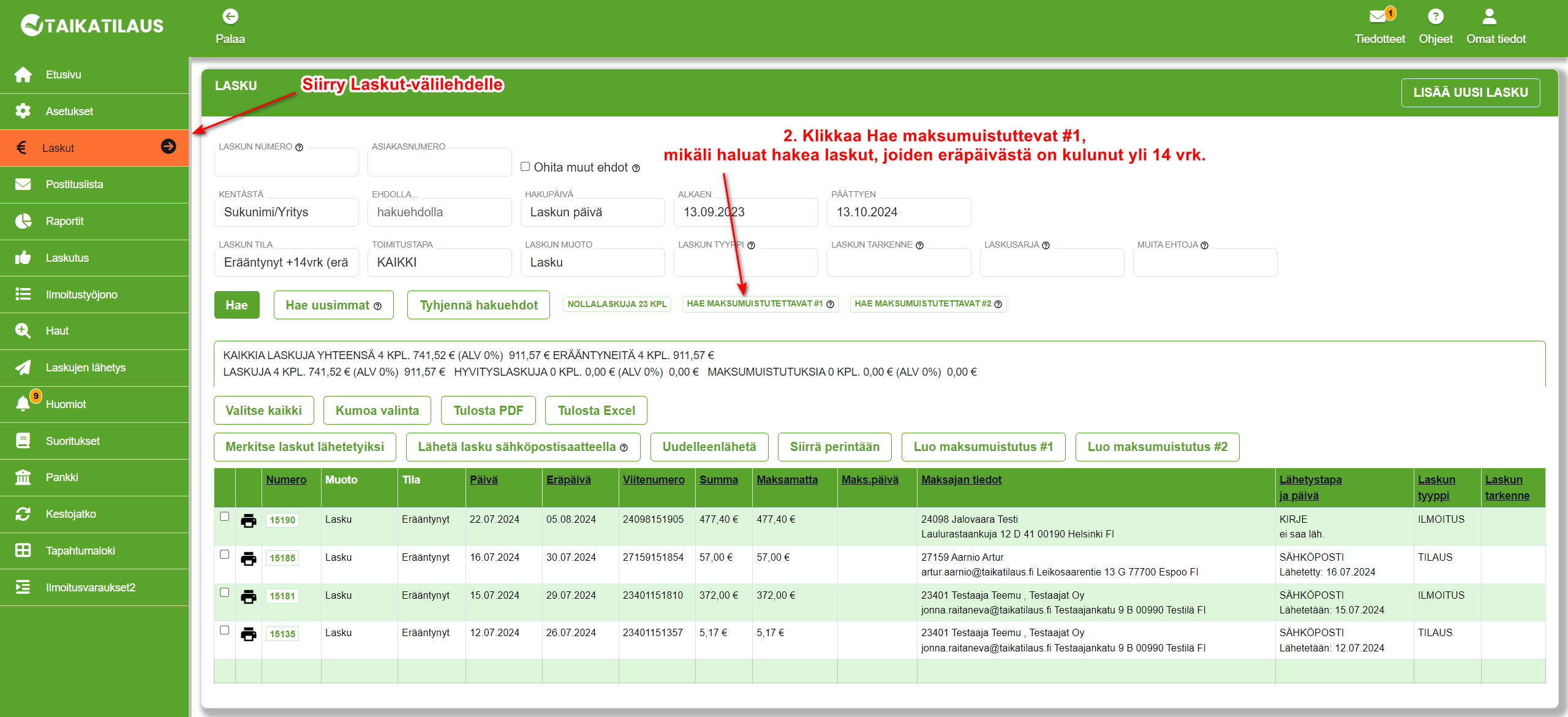Viewport: 1568px width, 717px height.
Task: Click the Alkaen date field
Action: pos(746,212)
